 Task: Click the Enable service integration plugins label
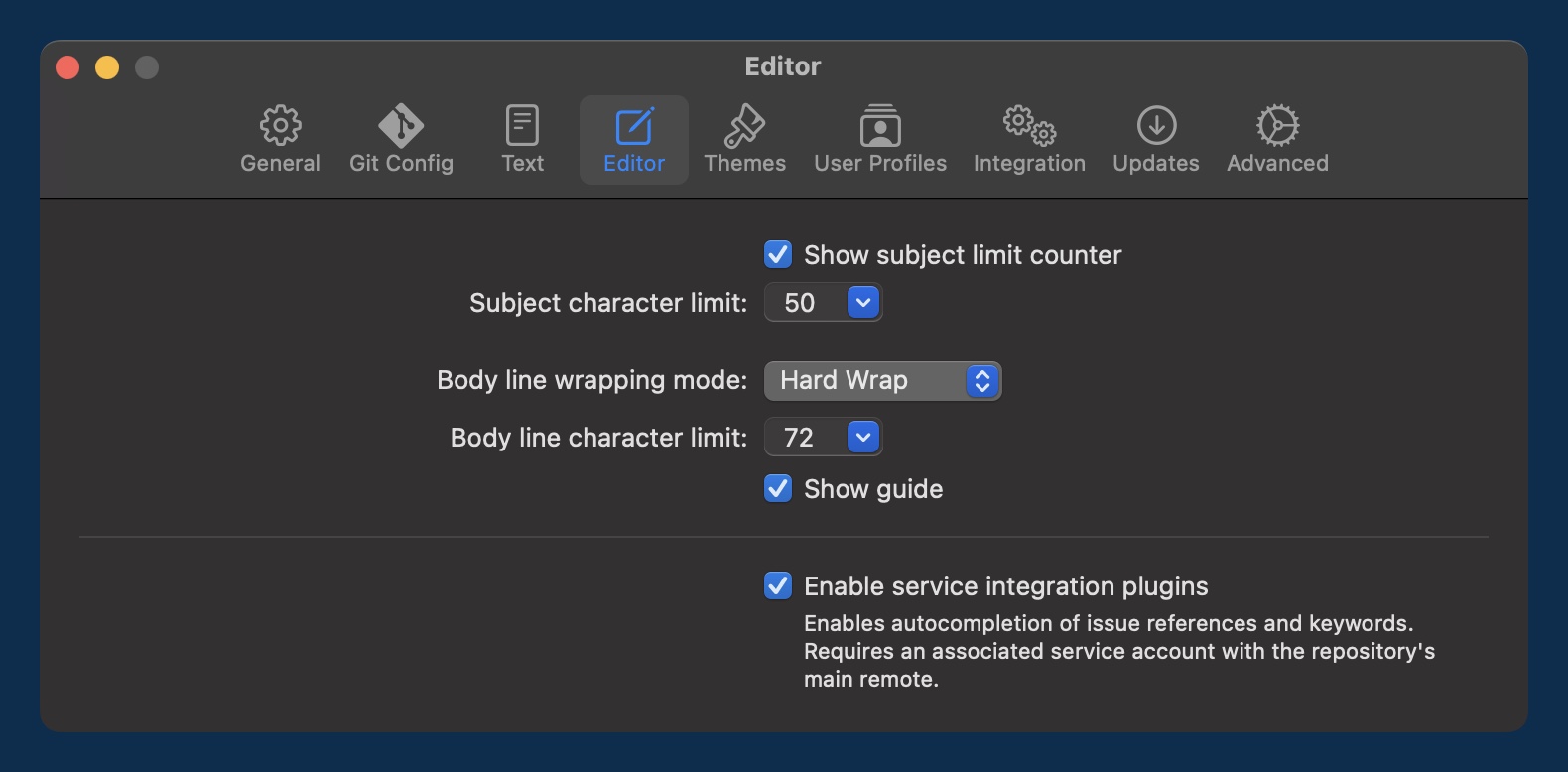tap(1005, 586)
